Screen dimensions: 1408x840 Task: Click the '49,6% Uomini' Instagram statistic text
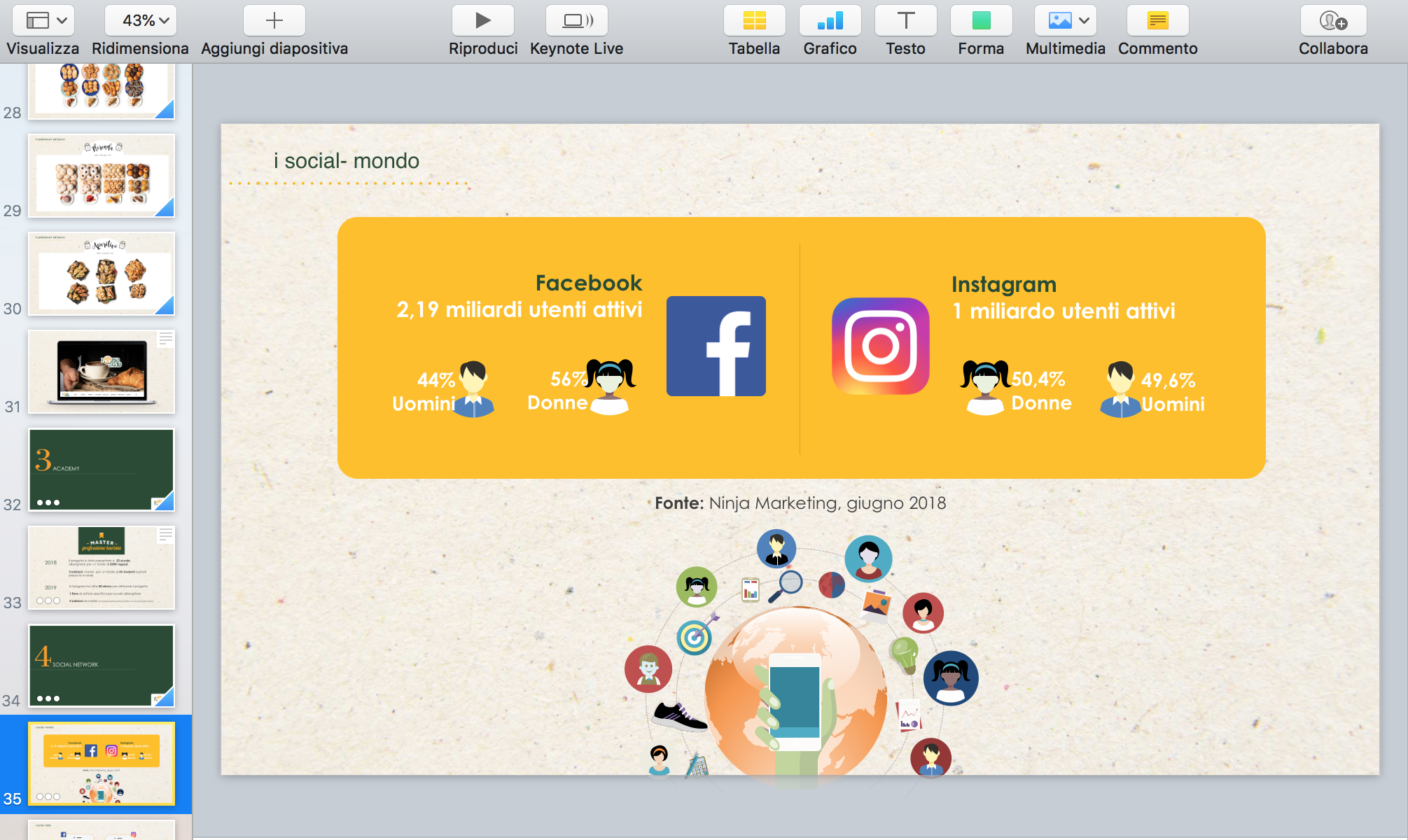[1173, 392]
